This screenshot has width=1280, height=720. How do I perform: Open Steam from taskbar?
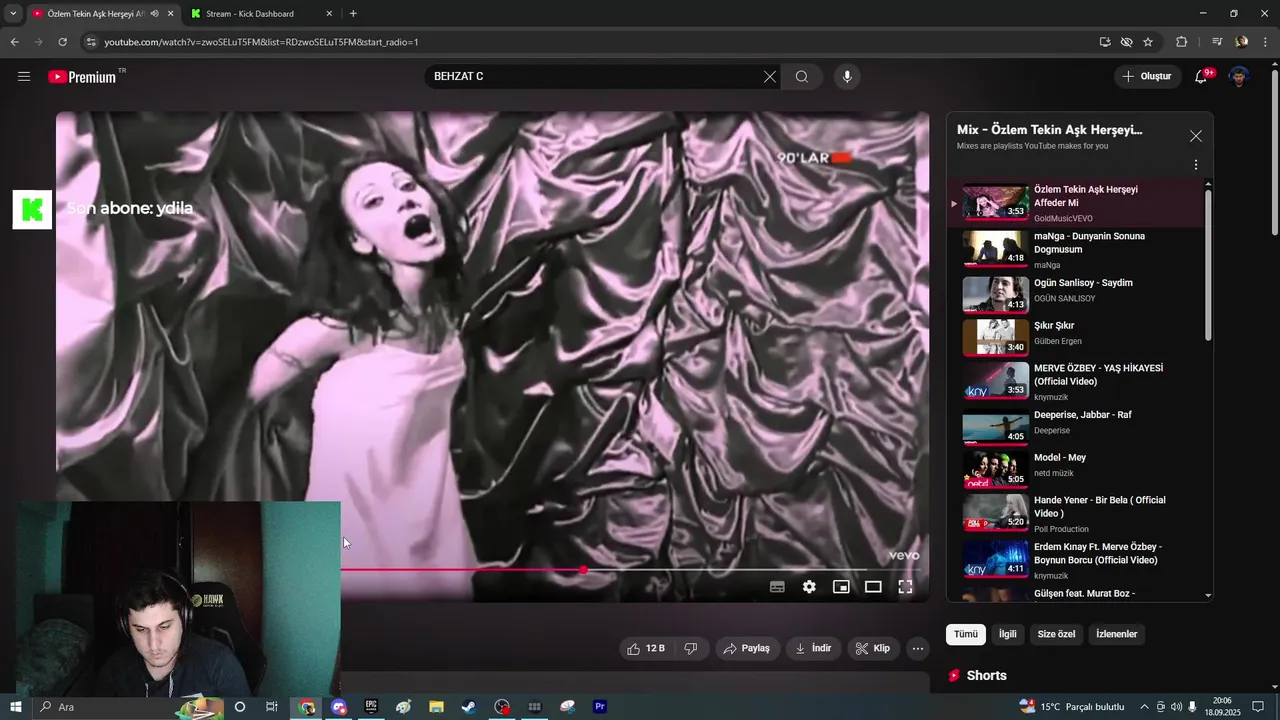pos(468,707)
